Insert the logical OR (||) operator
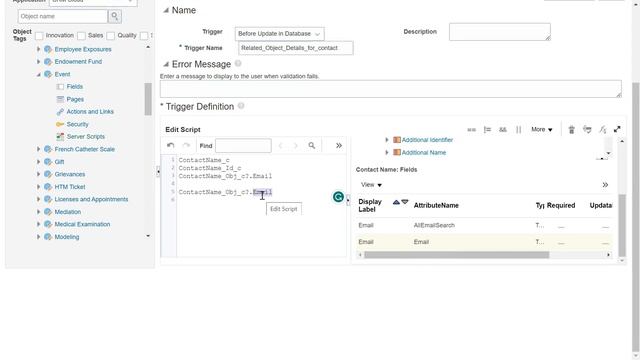 (x=518, y=129)
